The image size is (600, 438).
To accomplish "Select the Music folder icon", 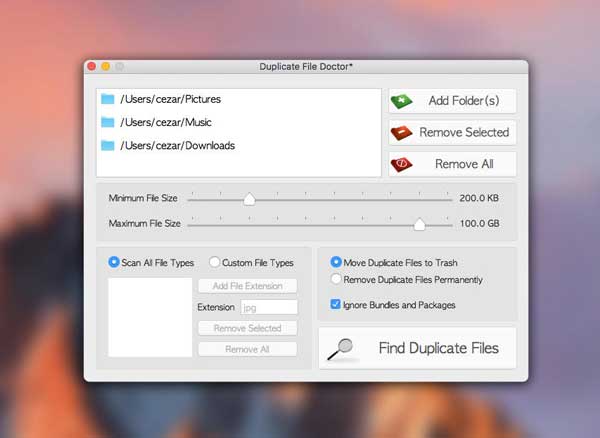I will click(108, 122).
